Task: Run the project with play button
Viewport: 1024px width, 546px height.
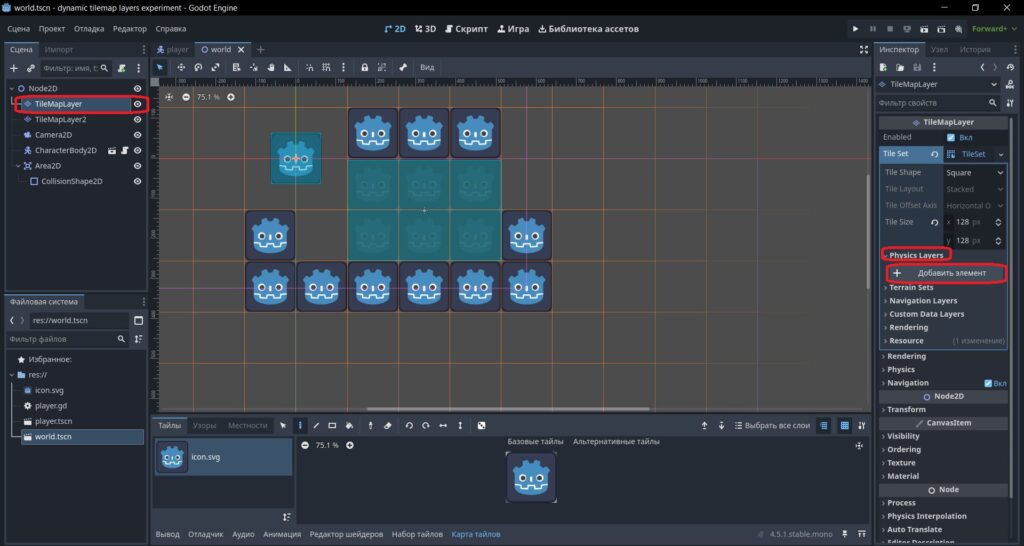Action: coord(855,29)
